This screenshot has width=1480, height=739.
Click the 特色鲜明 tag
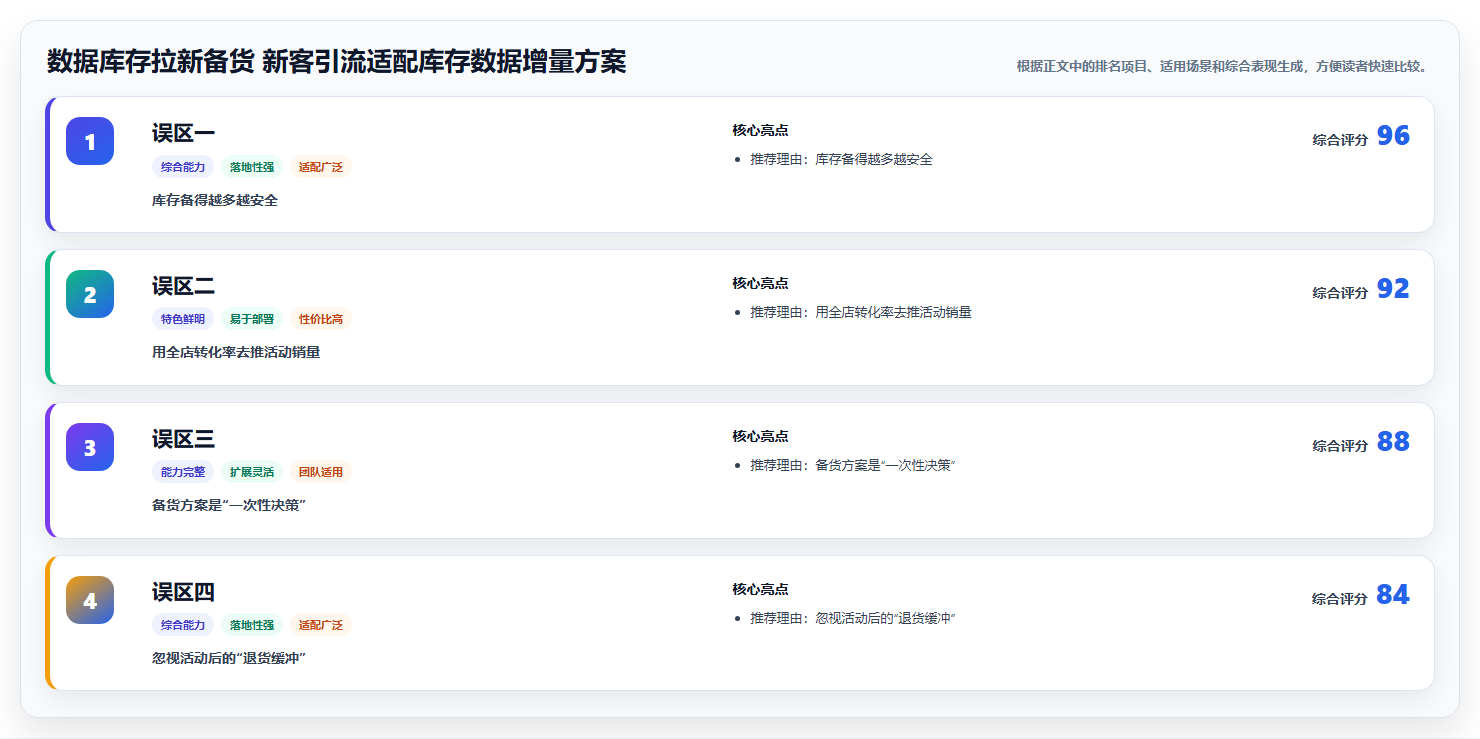coord(183,319)
